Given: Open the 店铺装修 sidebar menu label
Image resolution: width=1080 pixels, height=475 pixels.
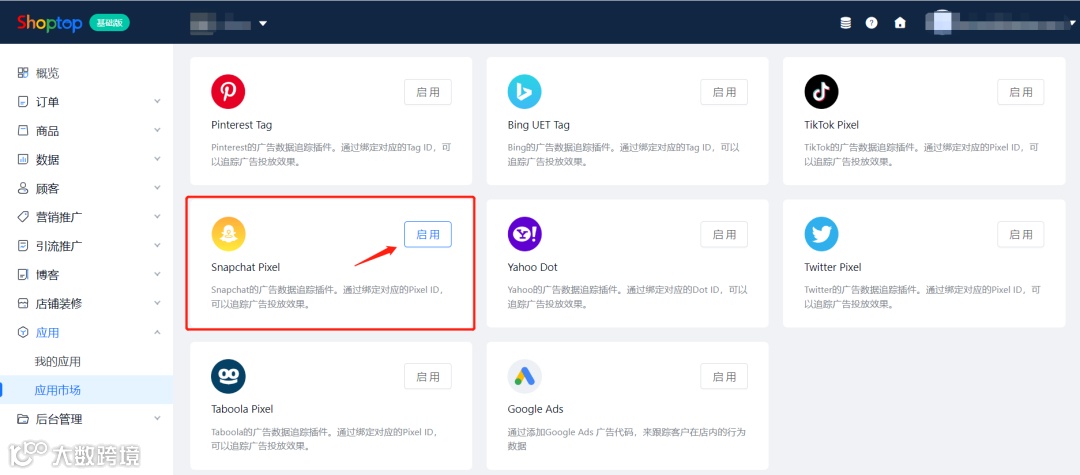Looking at the screenshot, I should [x=59, y=304].
